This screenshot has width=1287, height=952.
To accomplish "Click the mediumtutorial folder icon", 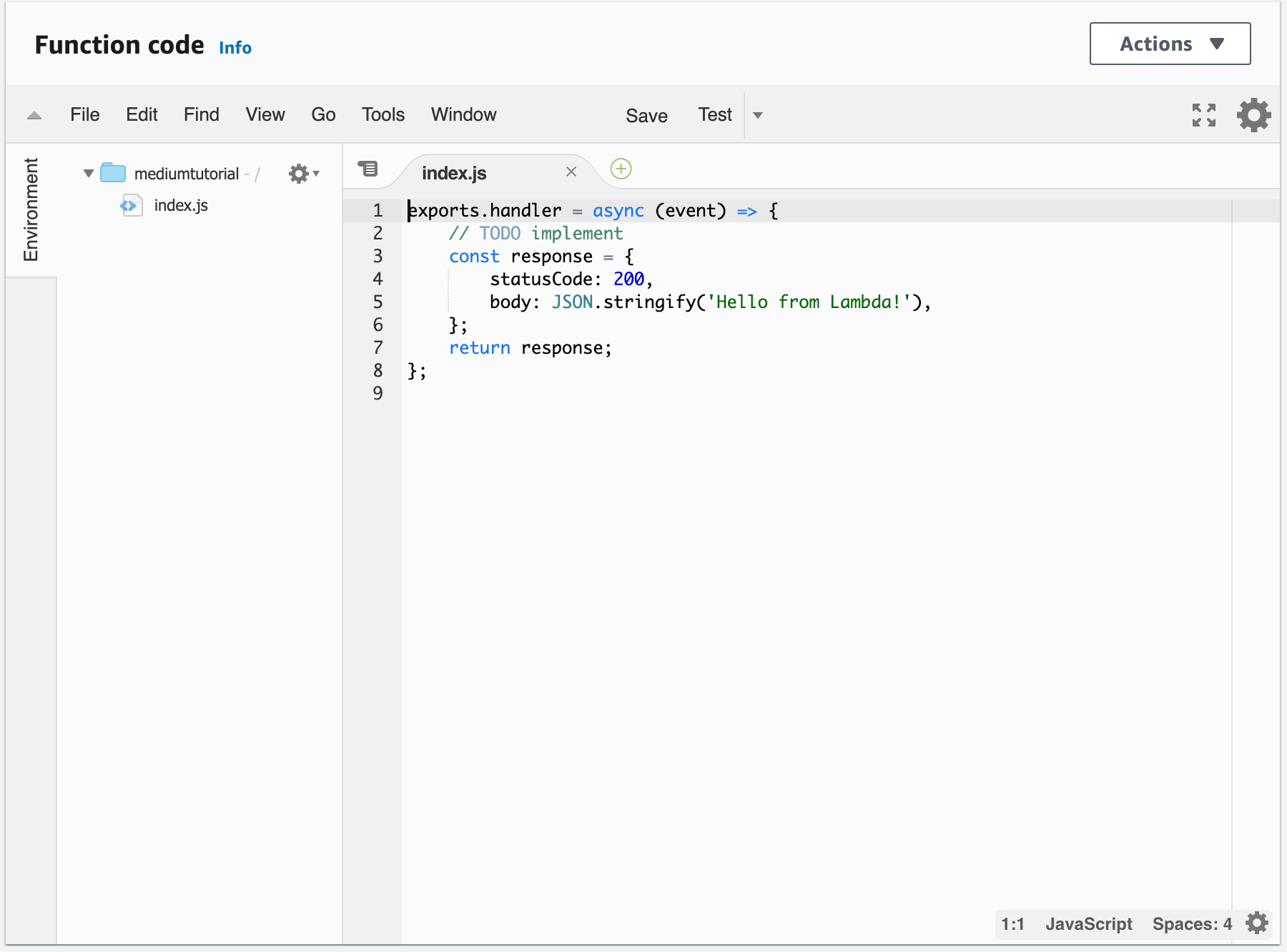I will point(113,173).
